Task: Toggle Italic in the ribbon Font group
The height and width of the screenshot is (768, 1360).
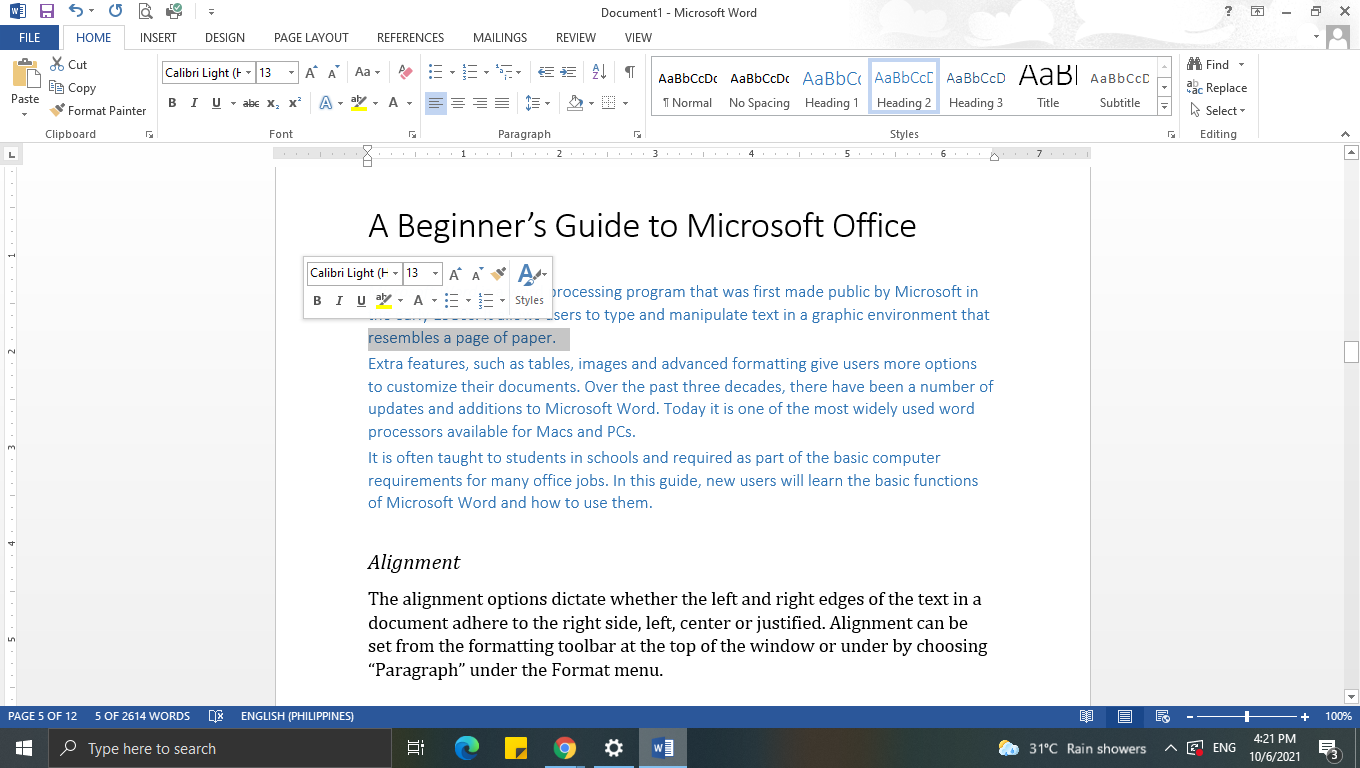Action: 193,103
